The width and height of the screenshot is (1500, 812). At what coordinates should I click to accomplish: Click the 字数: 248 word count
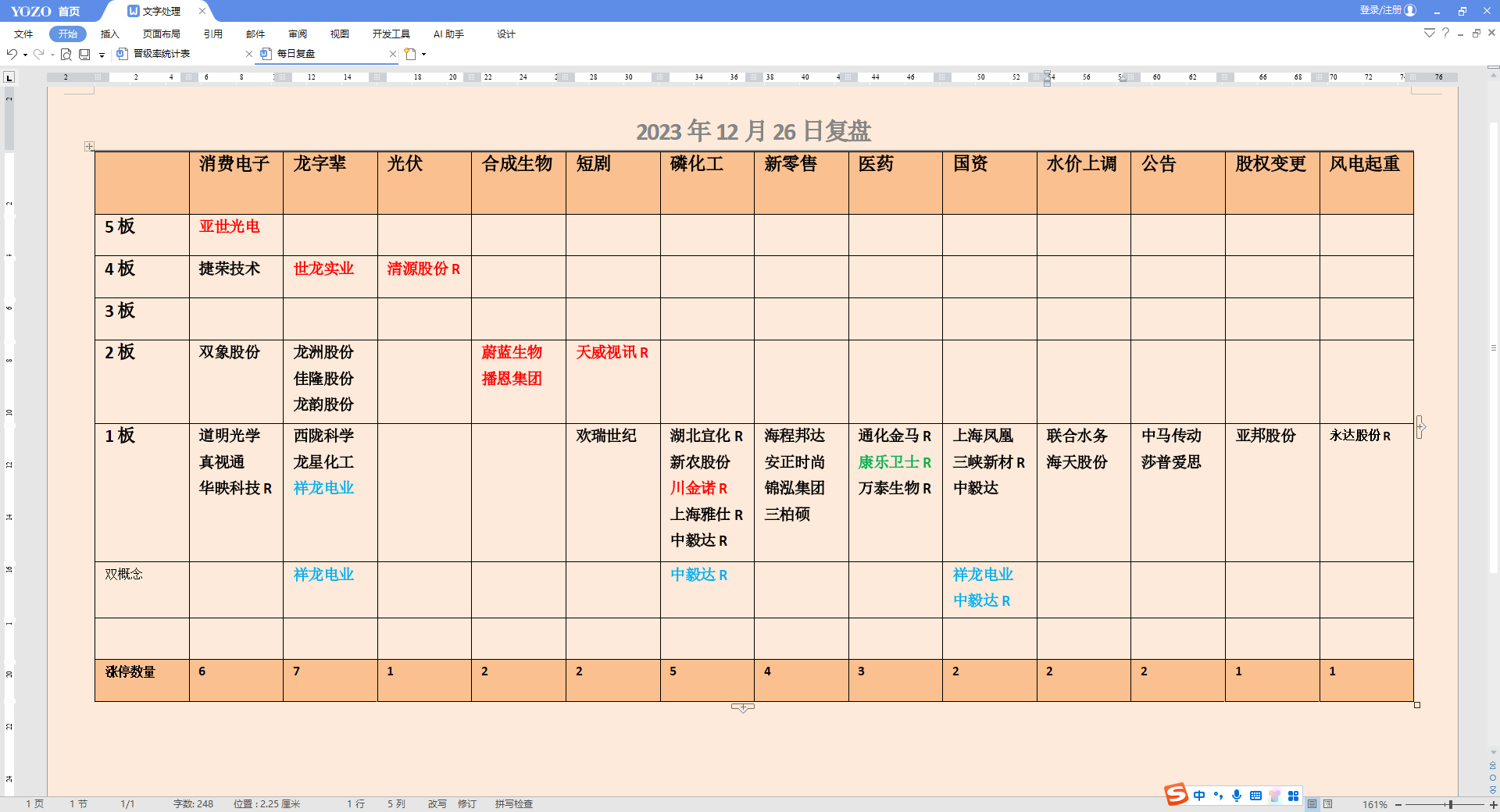pyautogui.click(x=193, y=803)
